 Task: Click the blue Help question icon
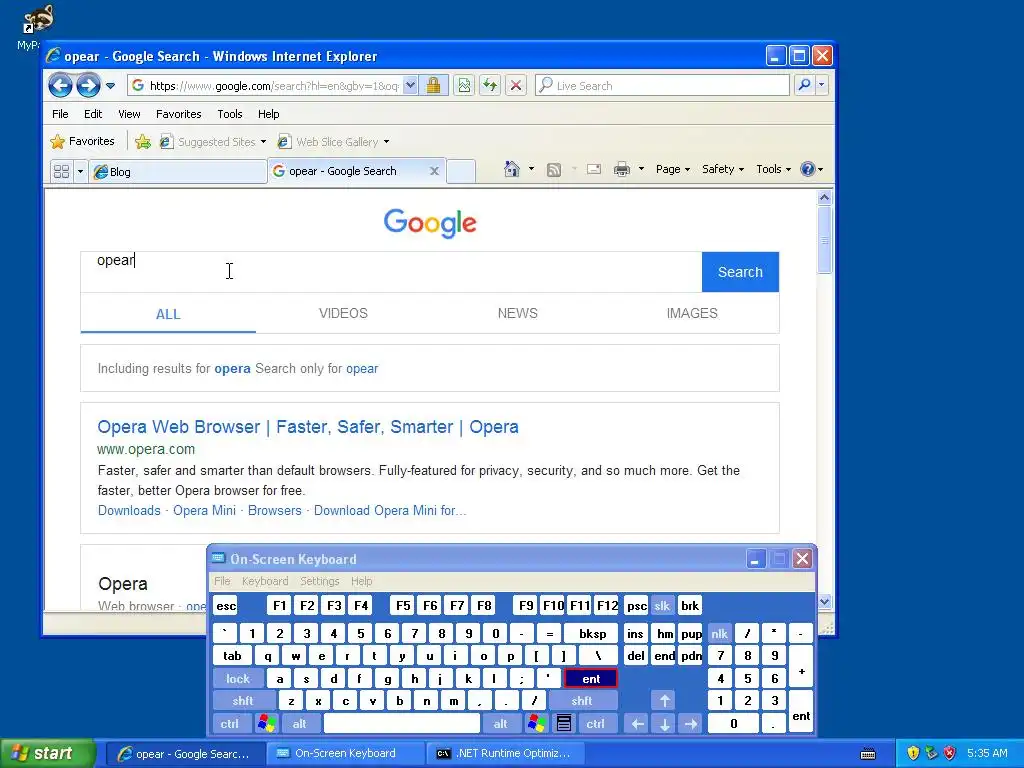(808, 169)
